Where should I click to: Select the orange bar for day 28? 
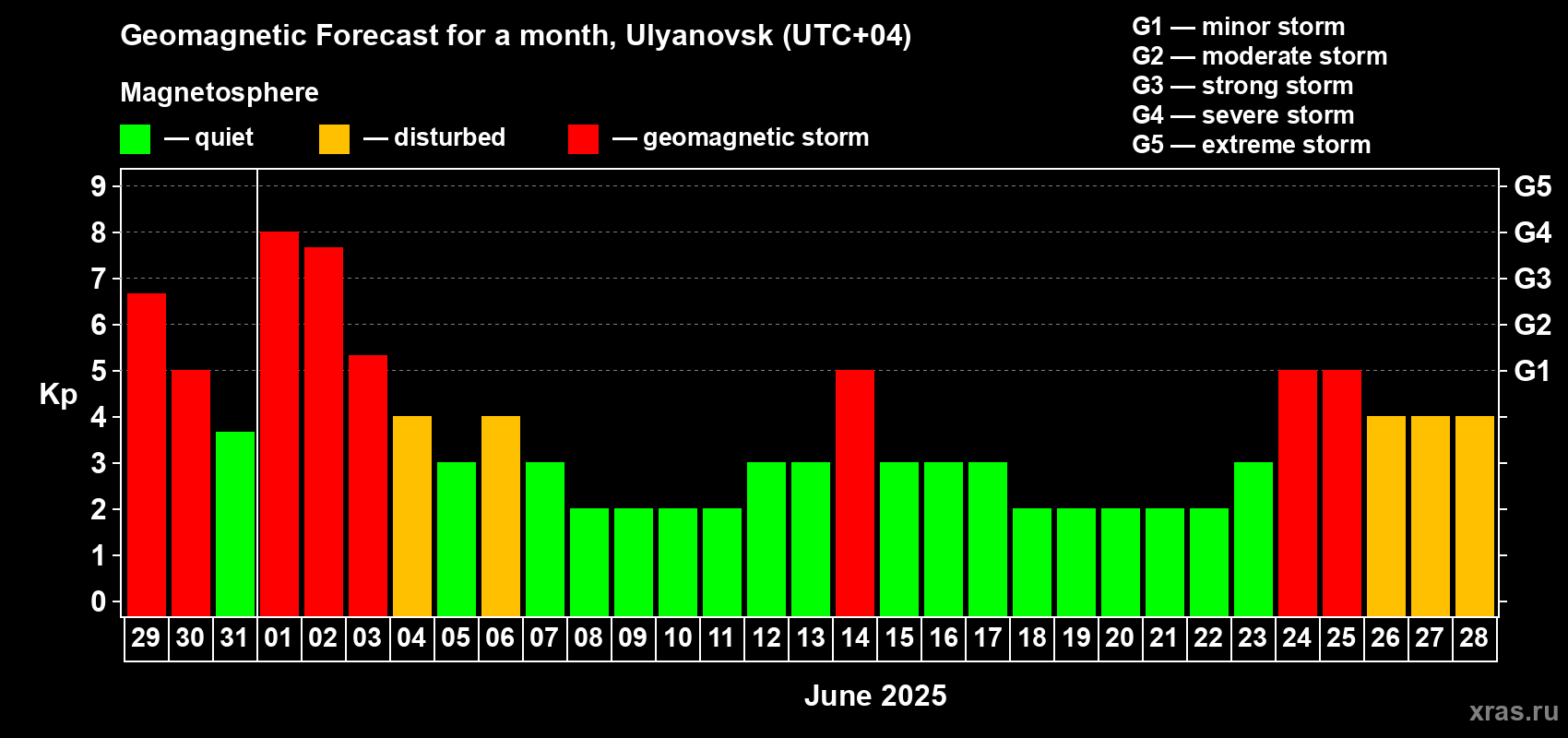pyautogui.click(x=1475, y=517)
